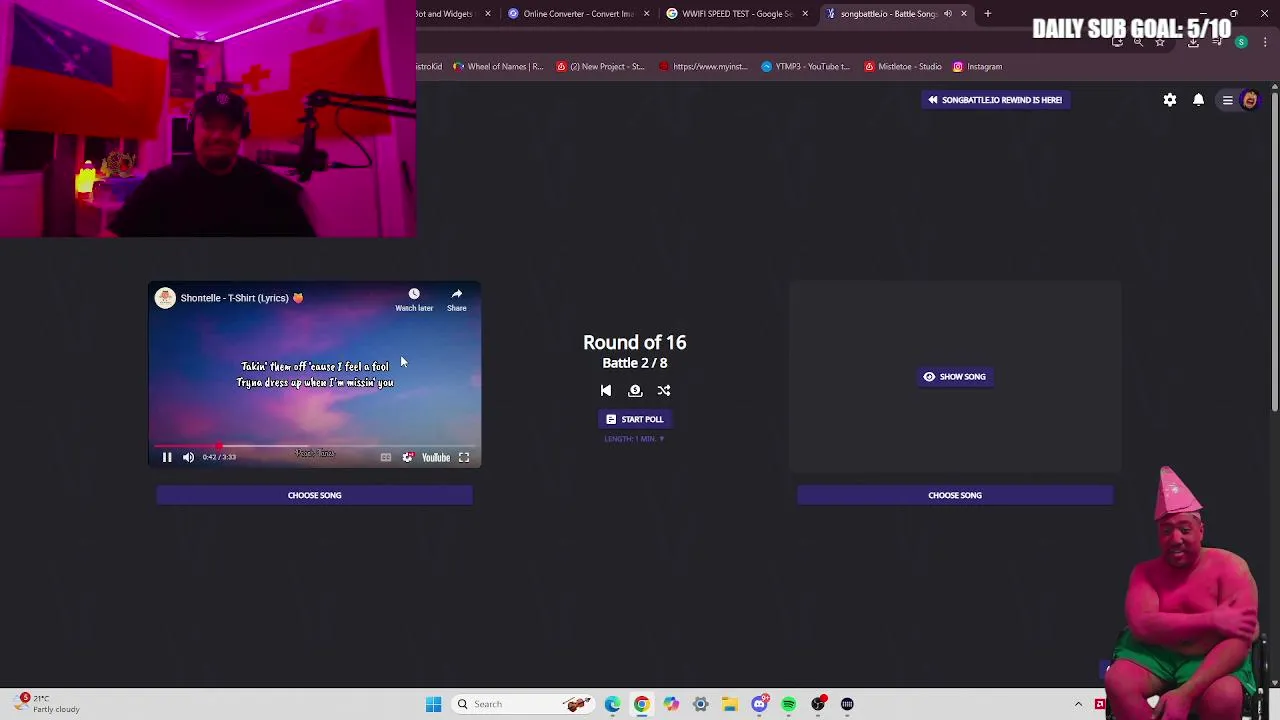Image resolution: width=1280 pixels, height=720 pixels.
Task: Open Discord from the taskbar
Action: pyautogui.click(x=759, y=704)
